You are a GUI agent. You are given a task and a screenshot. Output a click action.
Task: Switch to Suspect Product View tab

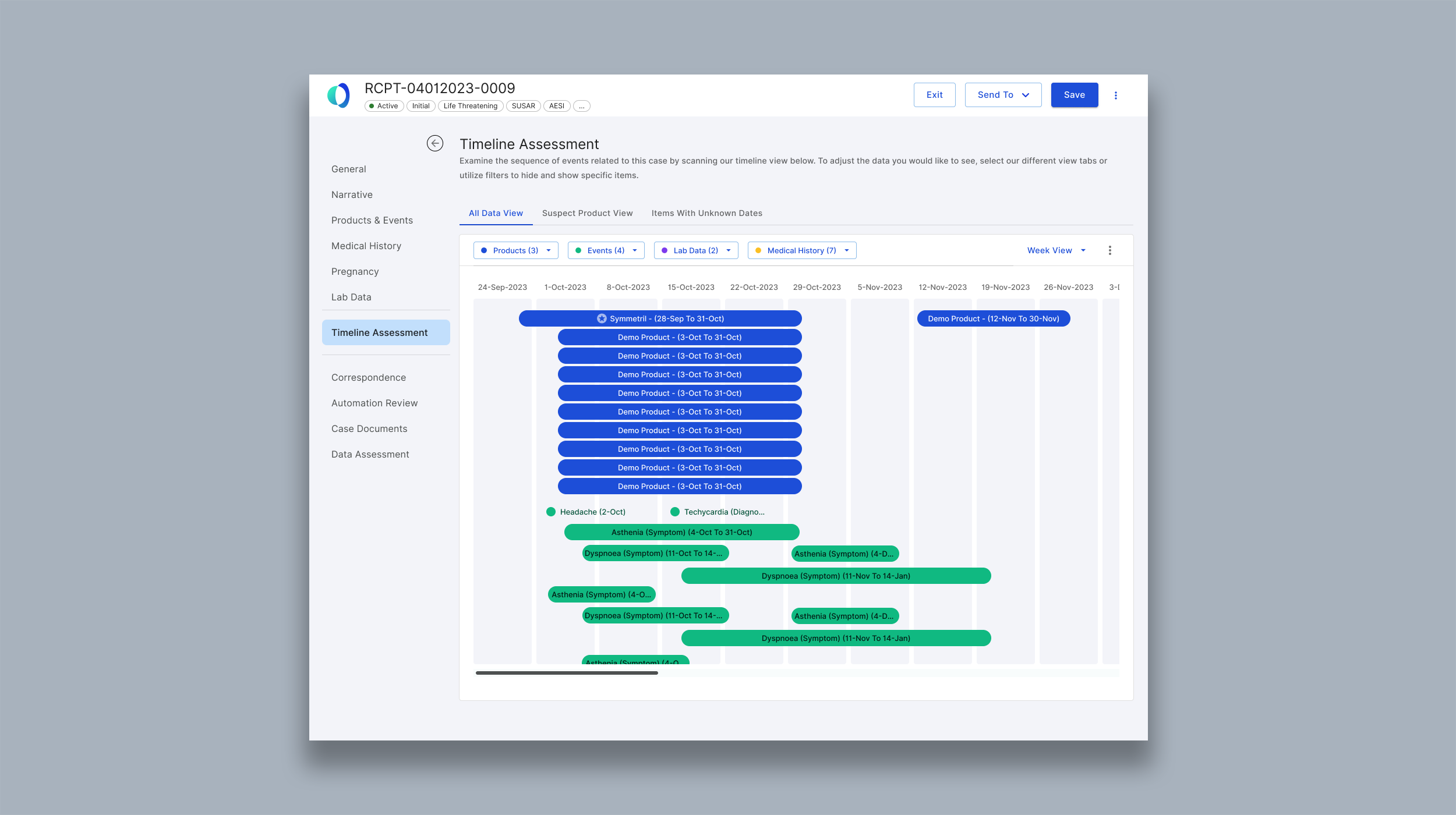[587, 213]
